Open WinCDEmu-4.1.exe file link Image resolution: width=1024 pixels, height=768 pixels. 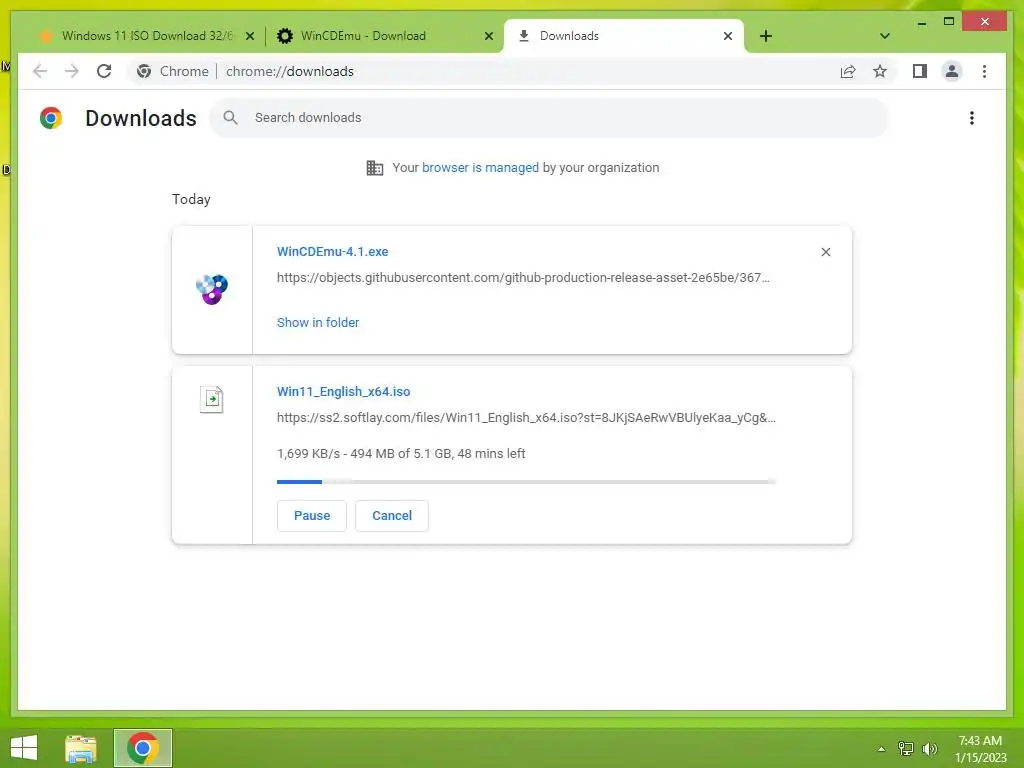[332, 251]
